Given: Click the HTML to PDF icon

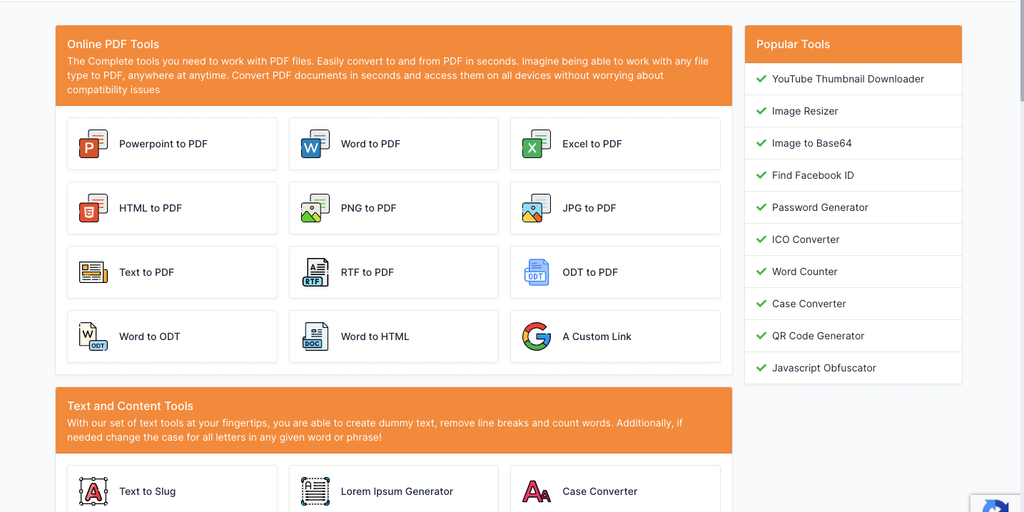Looking at the screenshot, I should click(93, 208).
